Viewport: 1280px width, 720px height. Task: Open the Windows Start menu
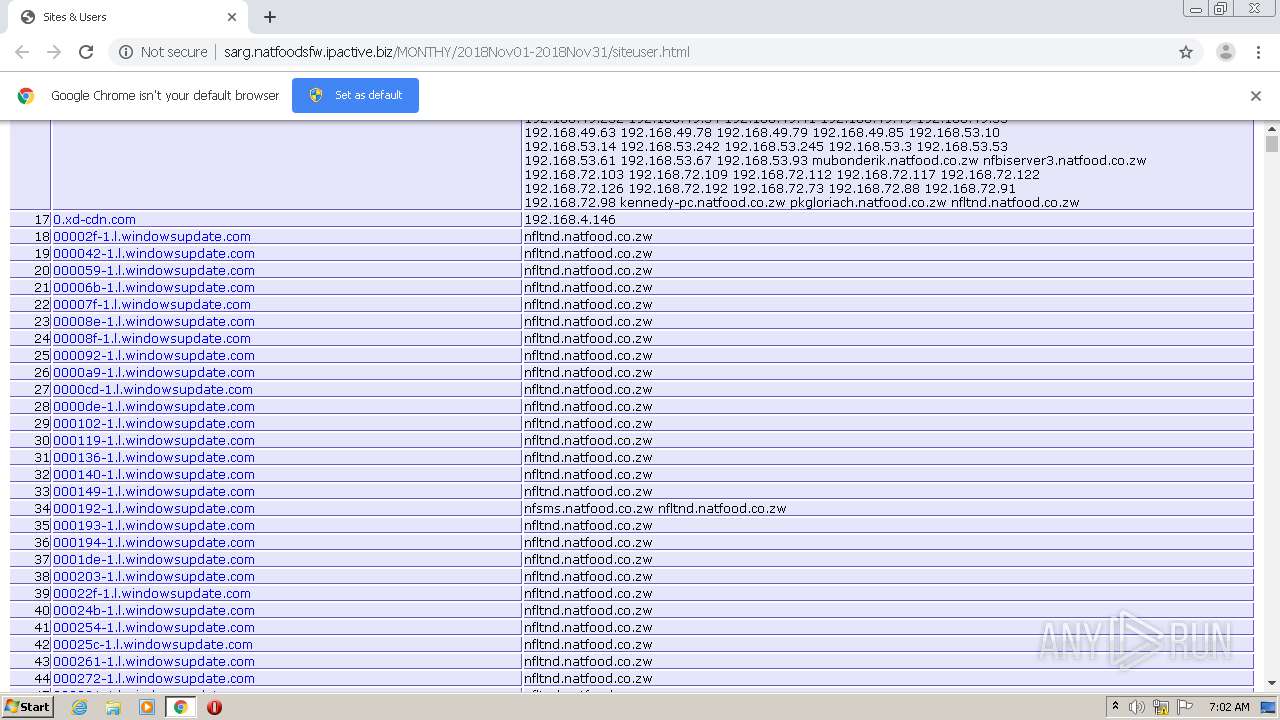pos(27,707)
